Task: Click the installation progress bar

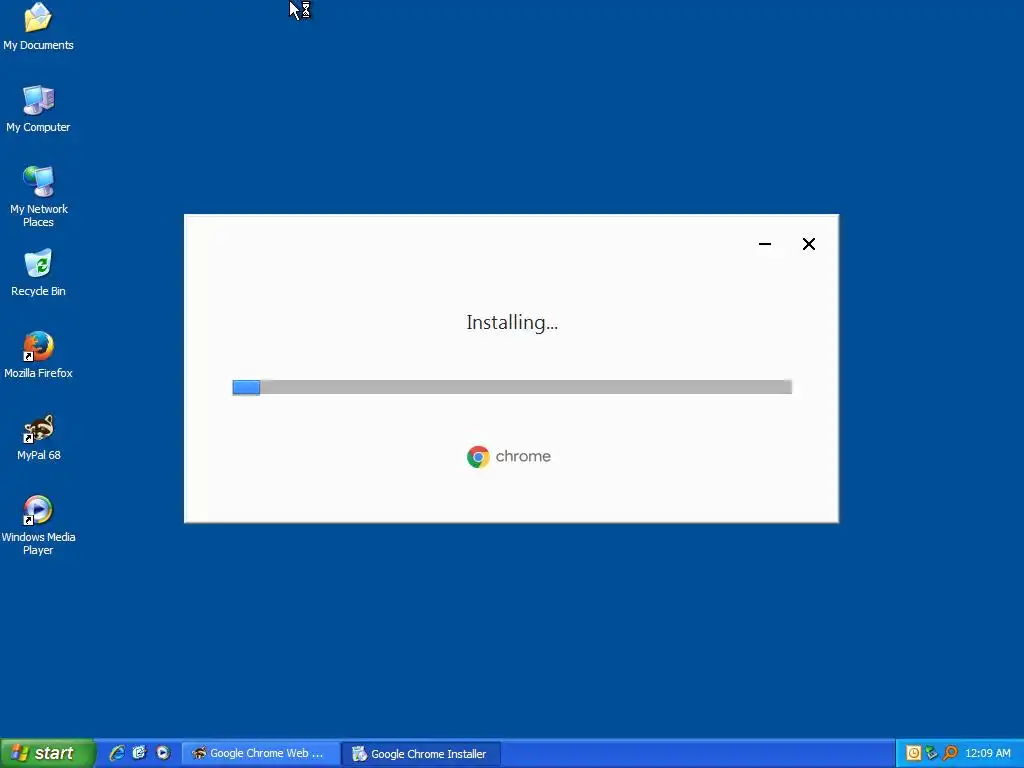Action: coord(512,387)
